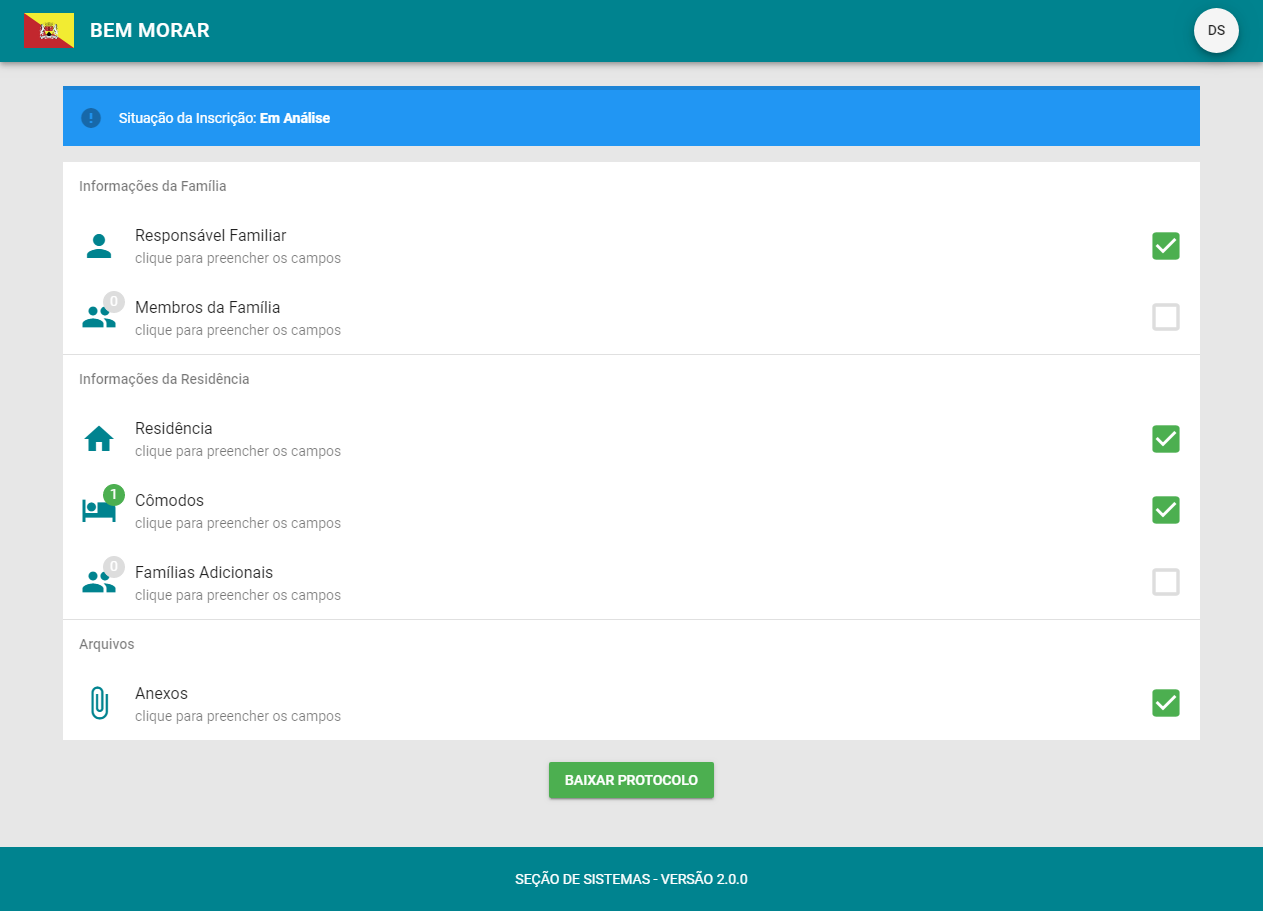The width and height of the screenshot is (1263, 911).
Task: Click the info icon in status banner
Action: [x=91, y=118]
